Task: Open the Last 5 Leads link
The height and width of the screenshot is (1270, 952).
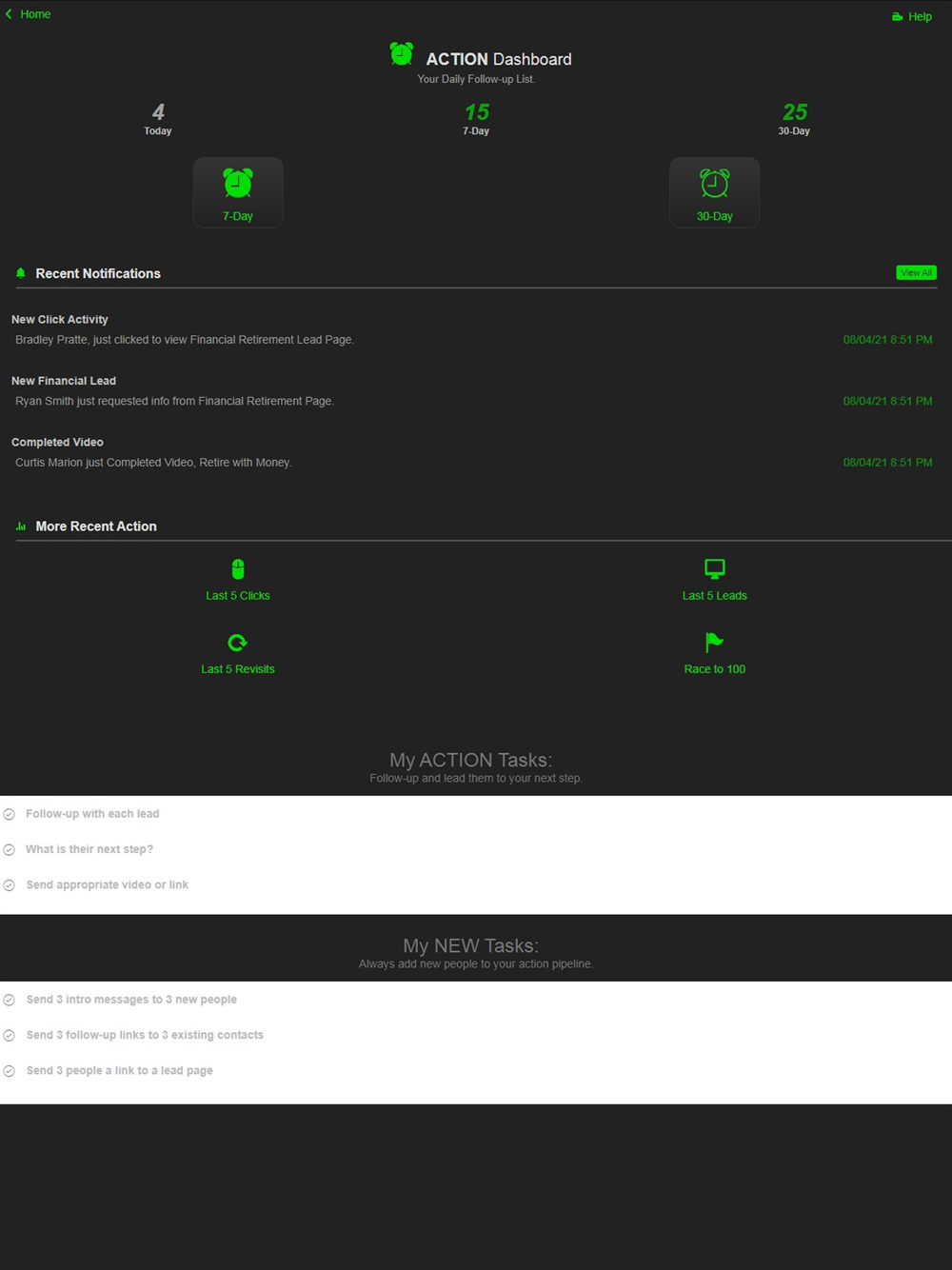Action: point(715,596)
